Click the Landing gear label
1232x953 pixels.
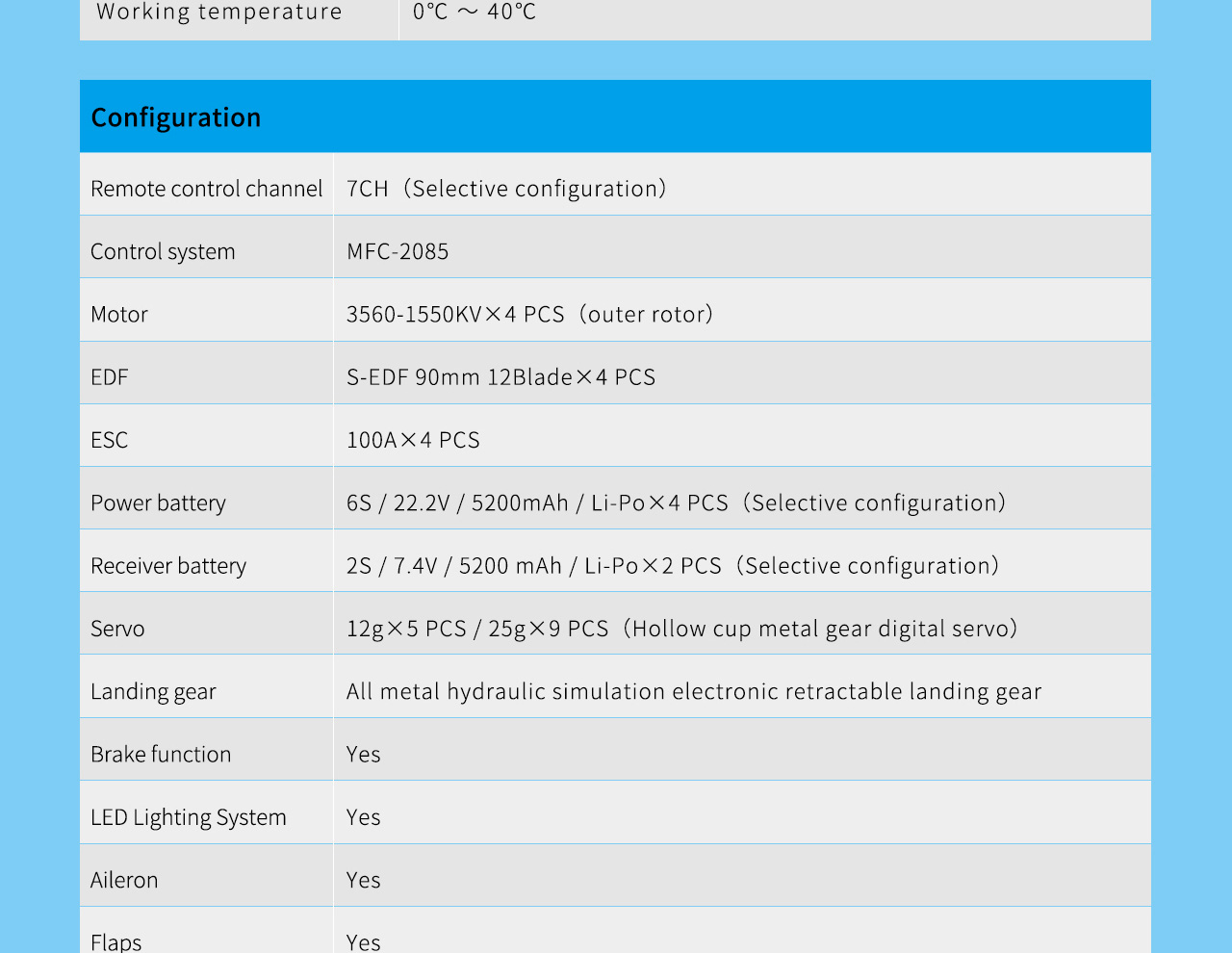pyautogui.click(x=153, y=691)
